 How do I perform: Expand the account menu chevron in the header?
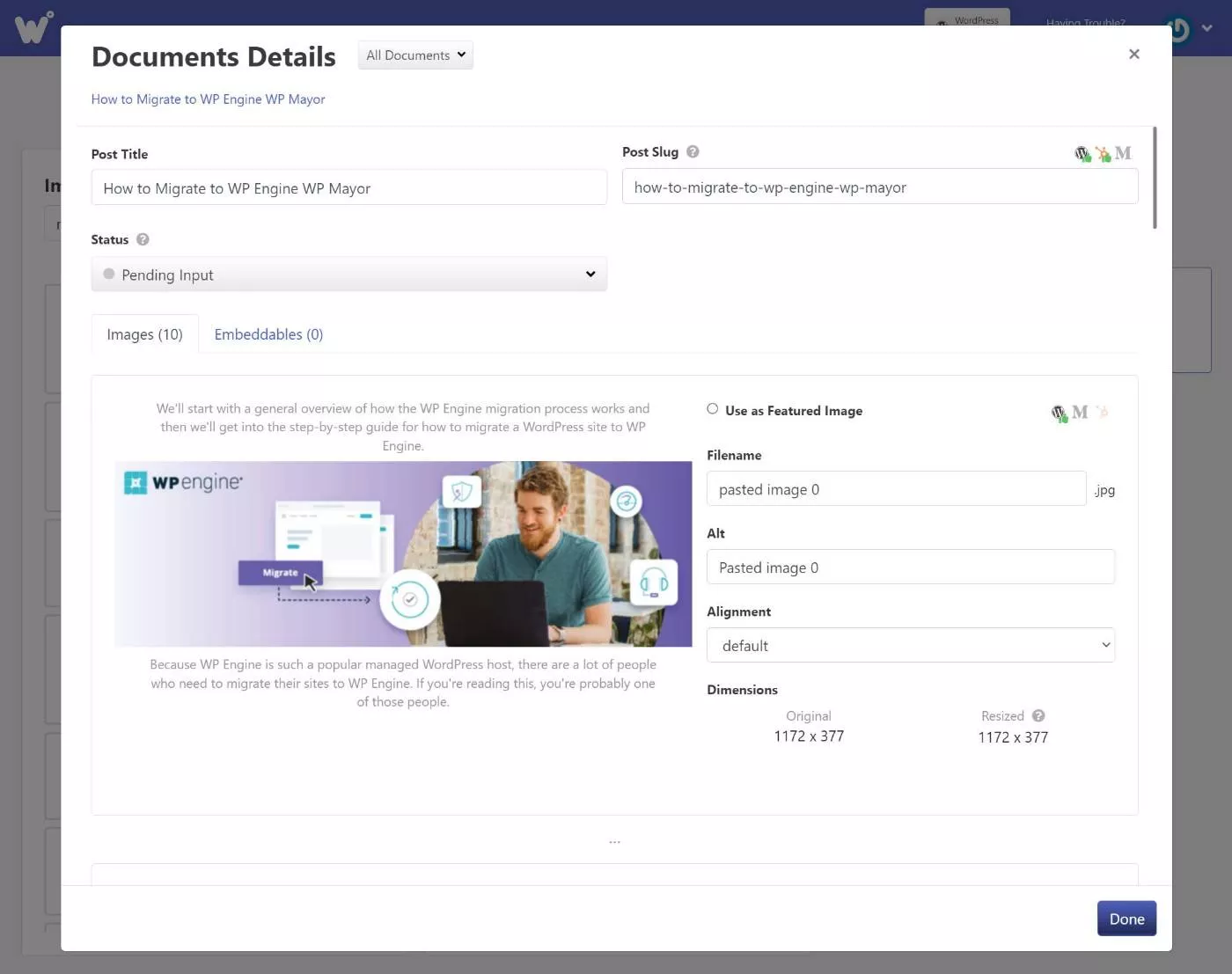(1207, 28)
